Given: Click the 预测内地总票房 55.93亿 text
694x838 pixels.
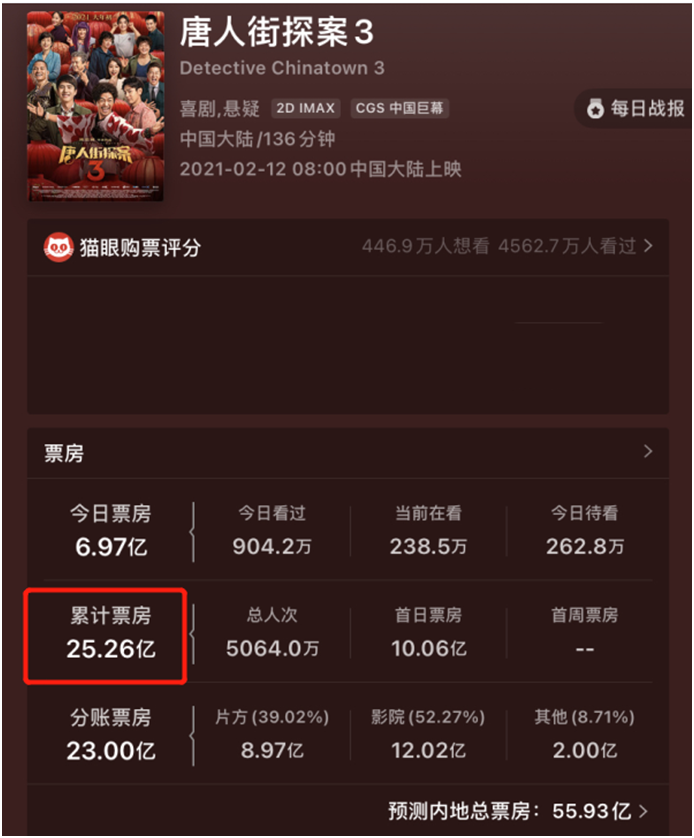Looking at the screenshot, I should 510,811.
